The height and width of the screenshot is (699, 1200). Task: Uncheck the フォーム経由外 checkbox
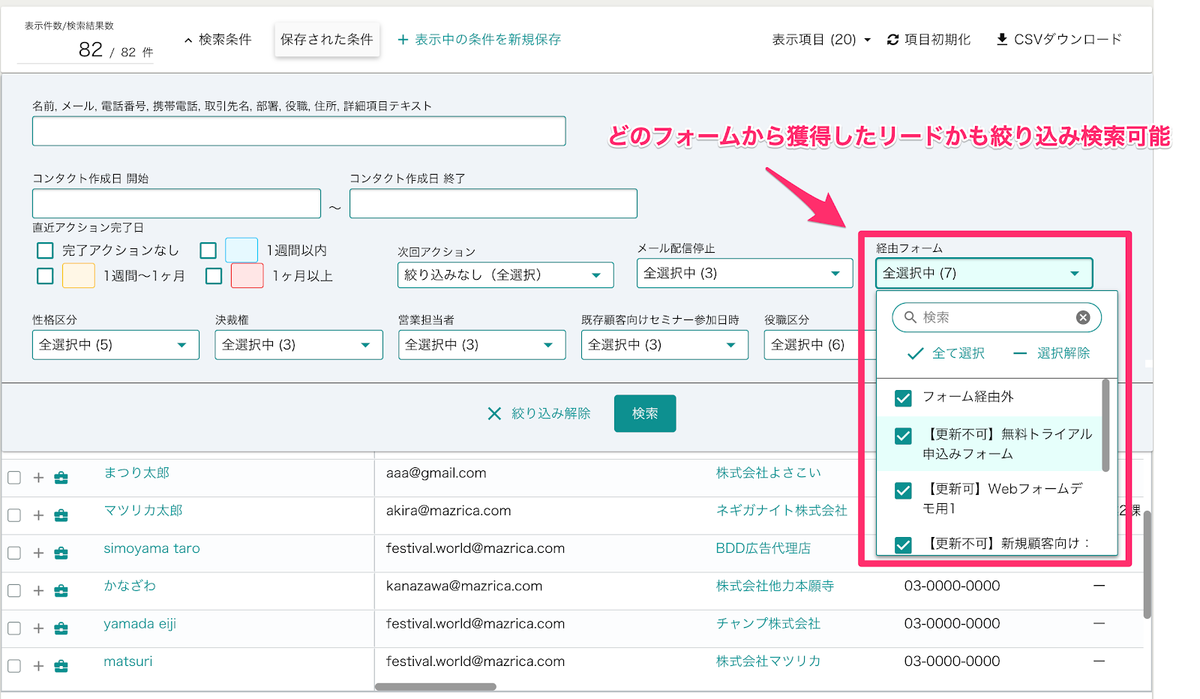tap(903, 398)
